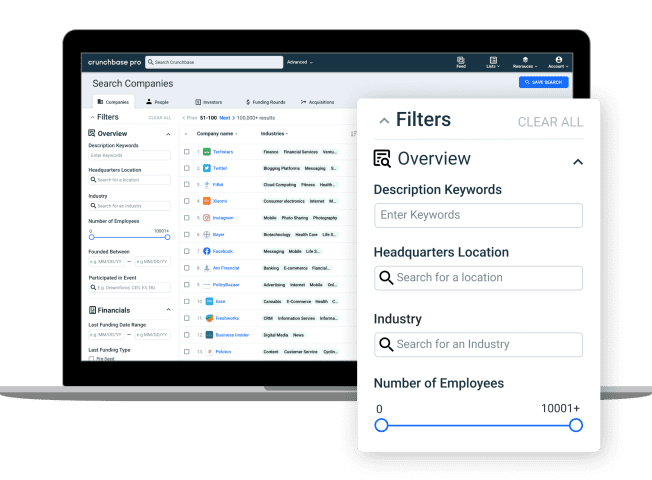
Task: Open the select-all dropdown arrow in table header
Action: 186,134
